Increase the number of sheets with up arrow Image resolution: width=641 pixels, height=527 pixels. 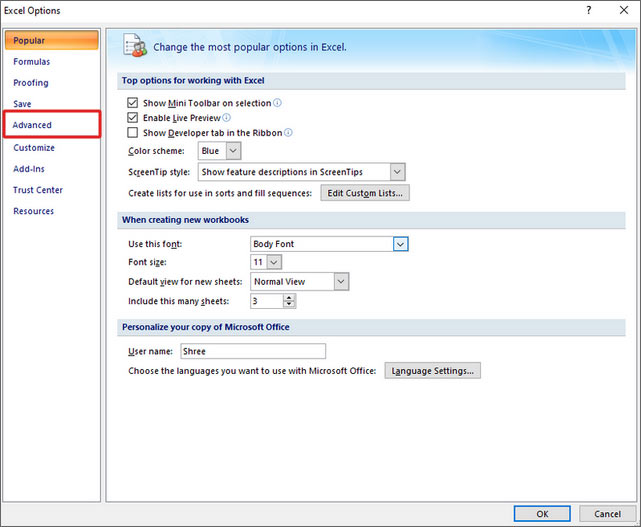[289, 298]
